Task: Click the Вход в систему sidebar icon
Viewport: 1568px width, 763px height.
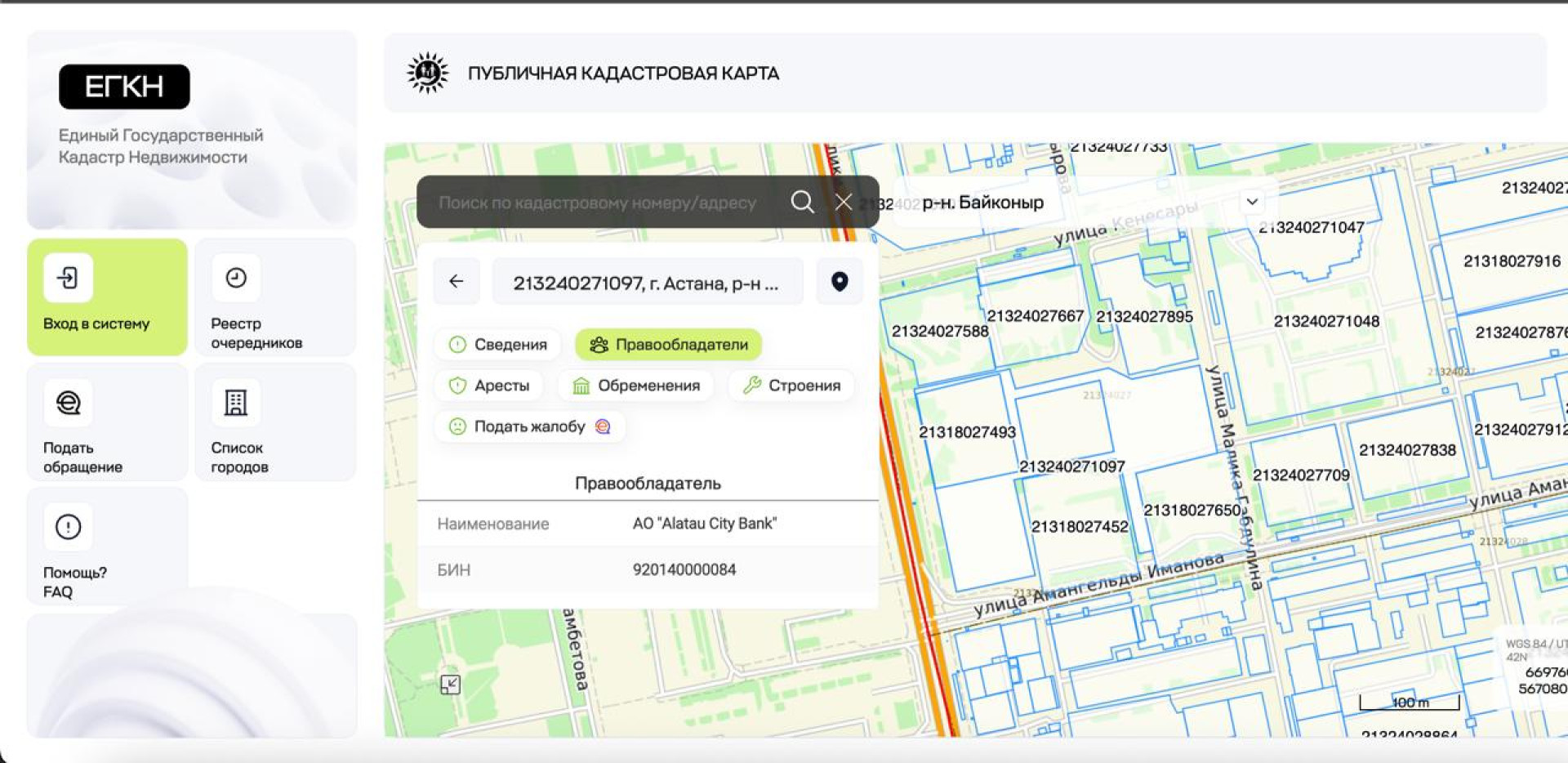Action: (69, 278)
